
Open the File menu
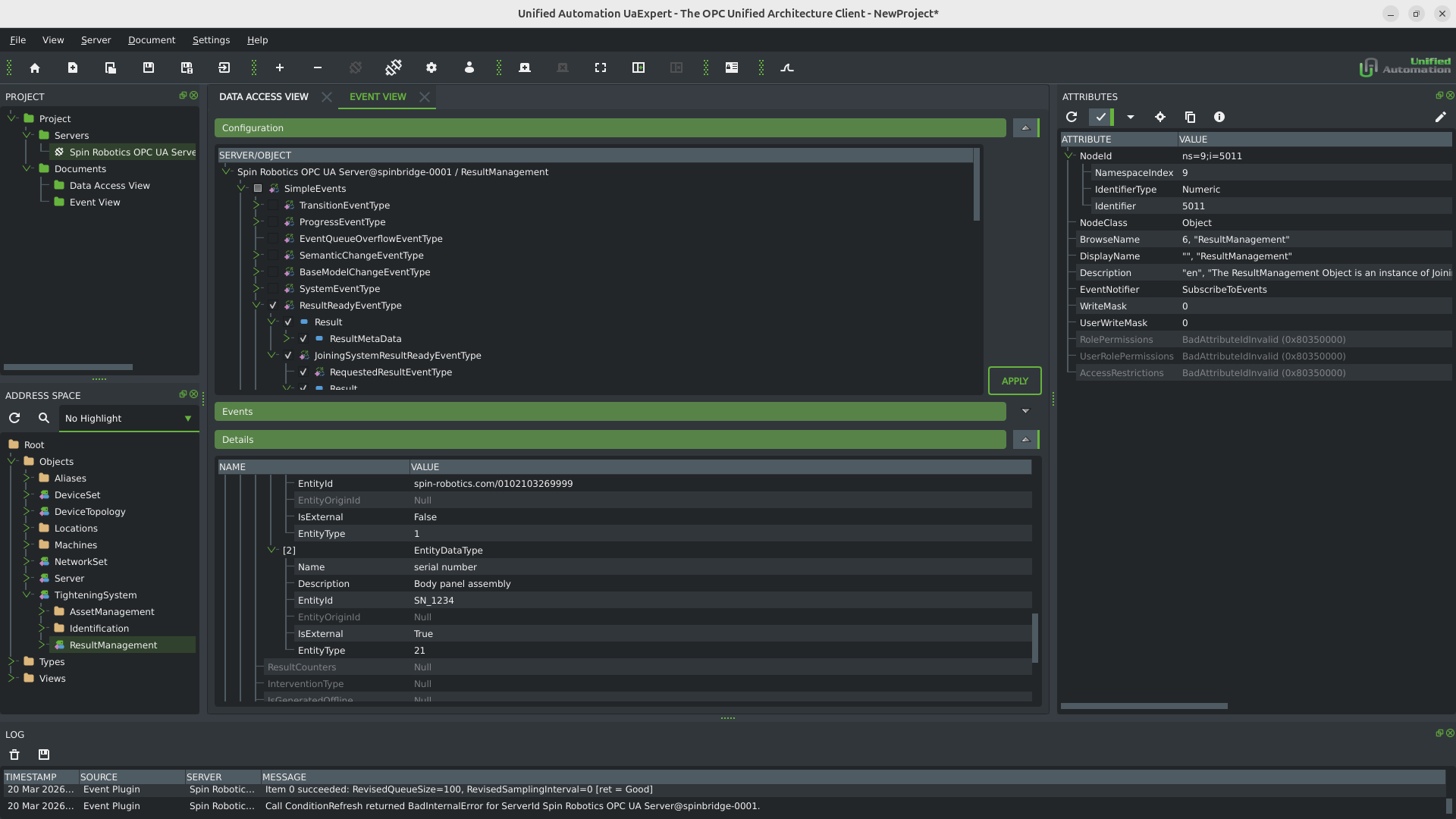17,40
